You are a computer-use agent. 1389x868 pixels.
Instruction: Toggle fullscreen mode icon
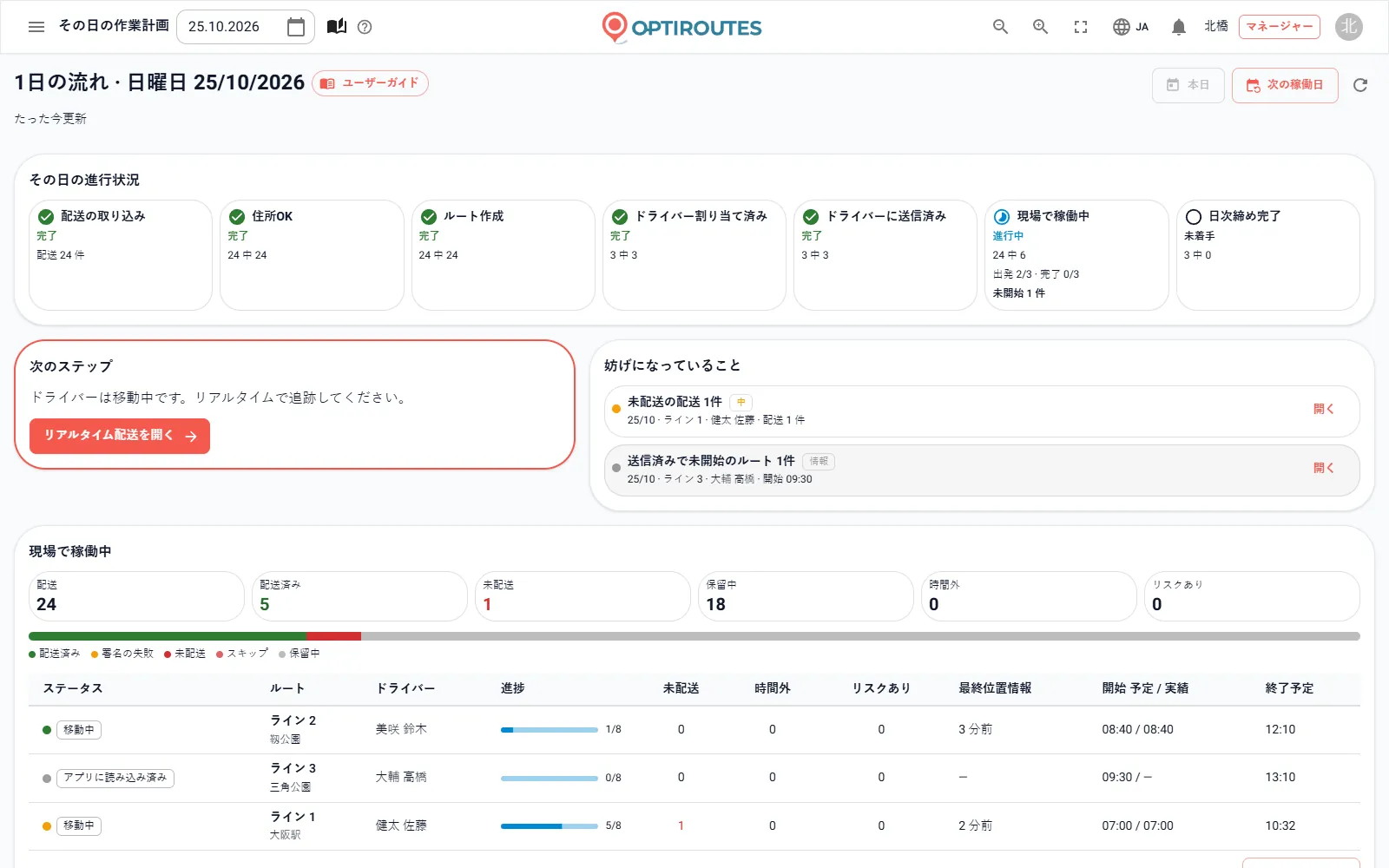coord(1081,27)
